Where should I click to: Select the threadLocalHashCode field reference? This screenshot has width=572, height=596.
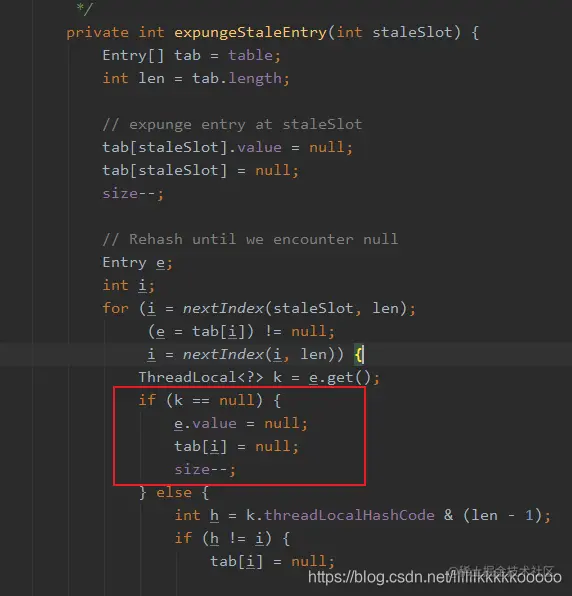[349, 515]
